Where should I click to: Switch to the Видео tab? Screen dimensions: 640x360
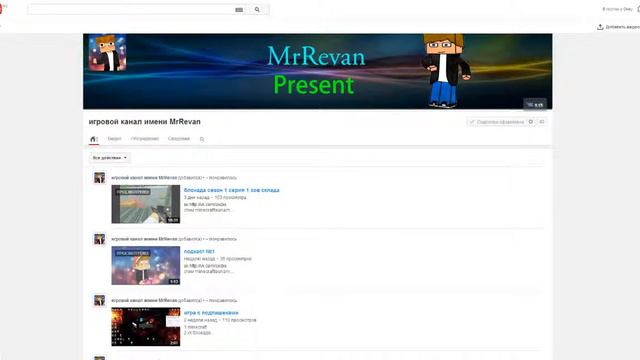point(114,139)
